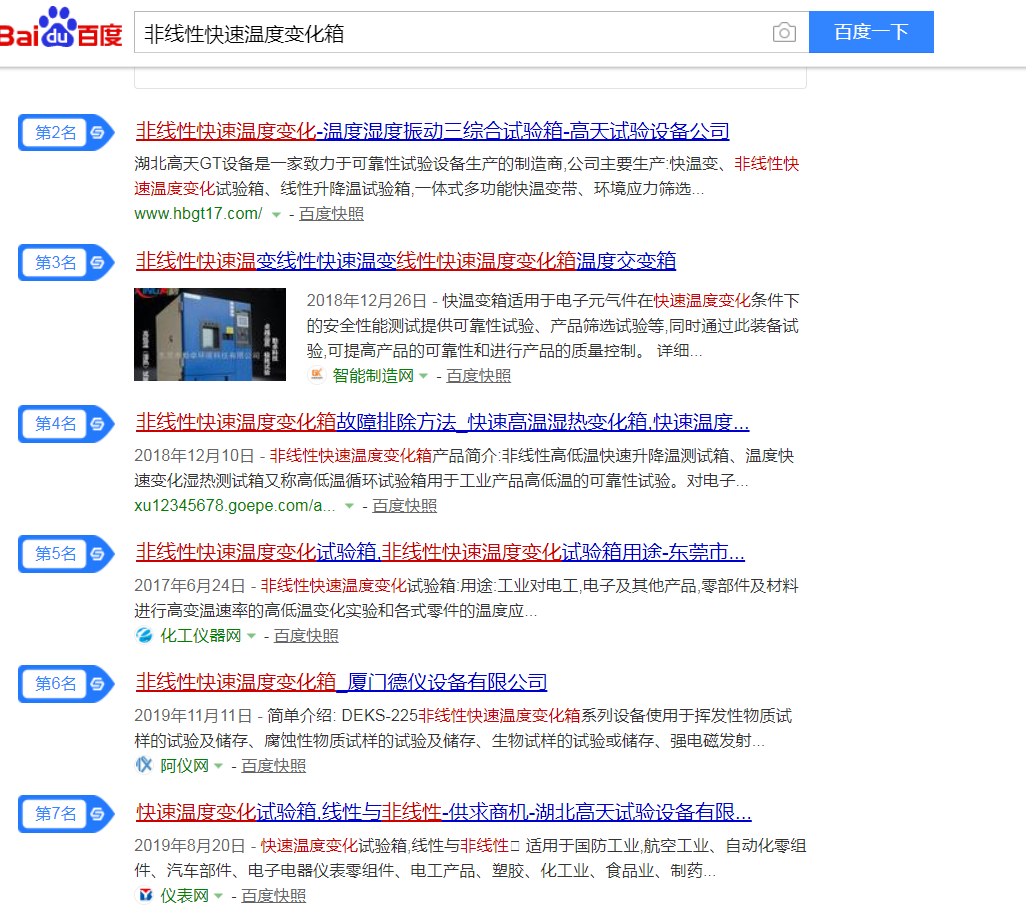Open the 厦门德仪设备有限公司 result title
The height and width of the screenshot is (906, 1026).
tap(341, 683)
